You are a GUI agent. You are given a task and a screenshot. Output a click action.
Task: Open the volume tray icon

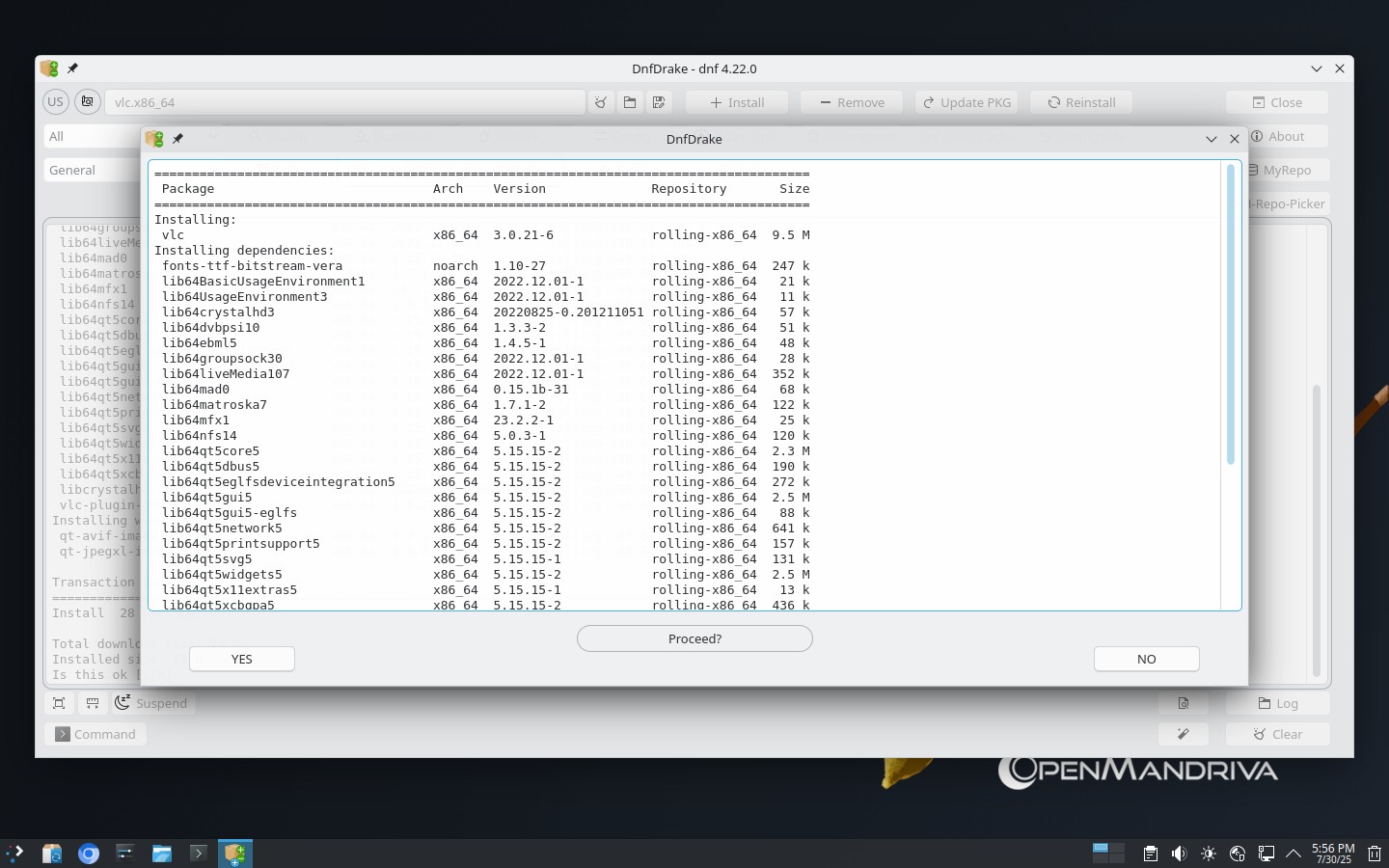pyautogui.click(x=1179, y=854)
